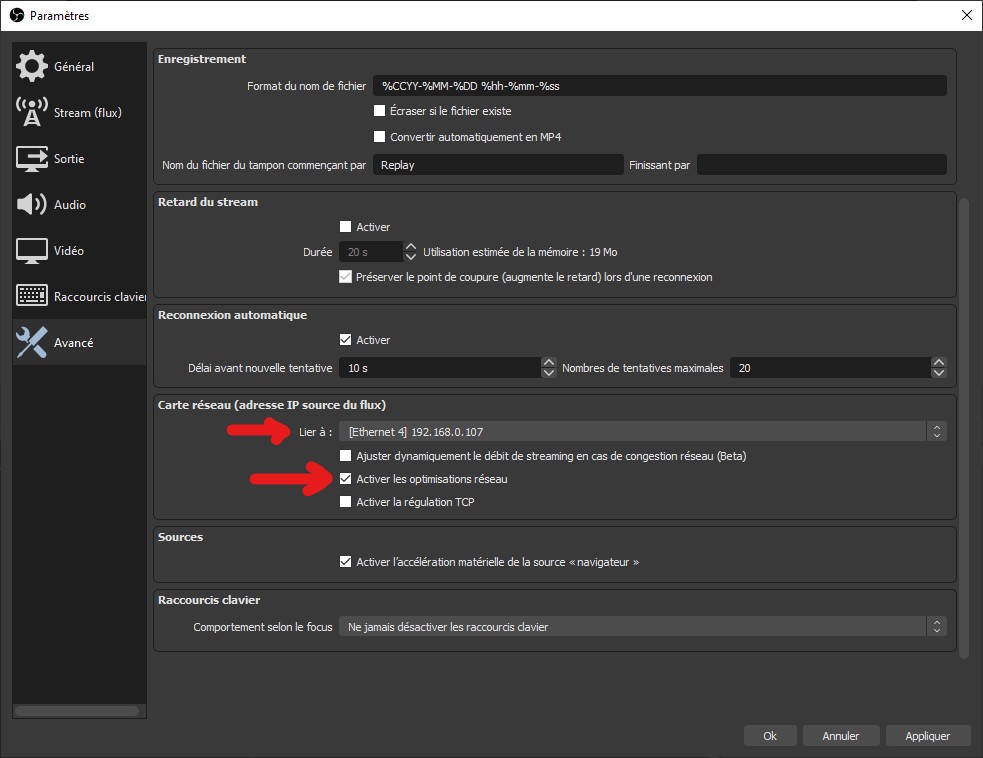Select the Sortie output icon

pyautogui.click(x=32, y=159)
